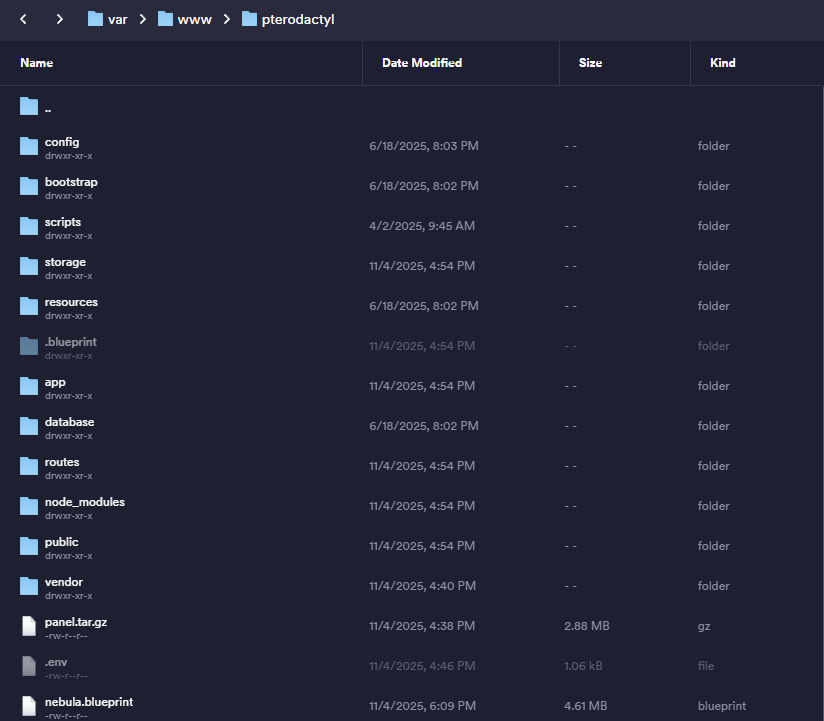
Task: Select the bootstrap folder name
Action: point(71,182)
